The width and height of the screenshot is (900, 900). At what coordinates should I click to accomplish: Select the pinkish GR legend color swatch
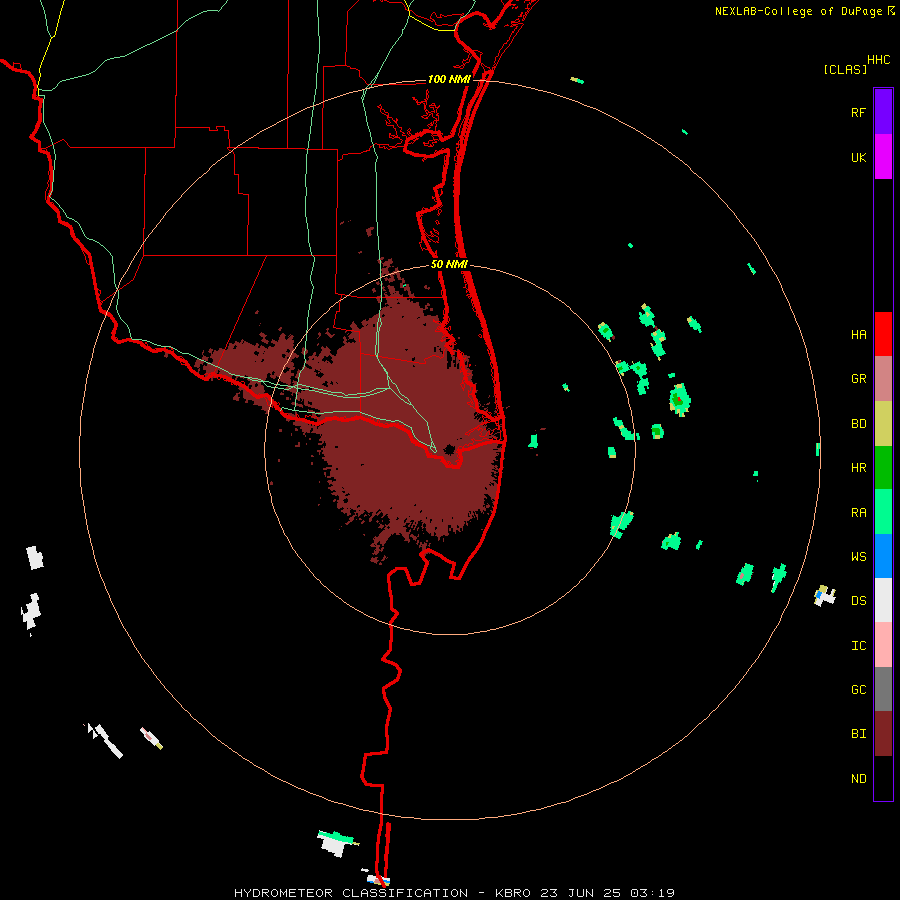point(883,378)
